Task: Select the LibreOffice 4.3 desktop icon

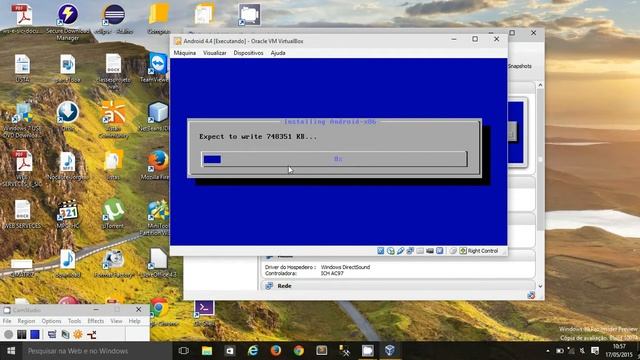Action: click(158, 263)
